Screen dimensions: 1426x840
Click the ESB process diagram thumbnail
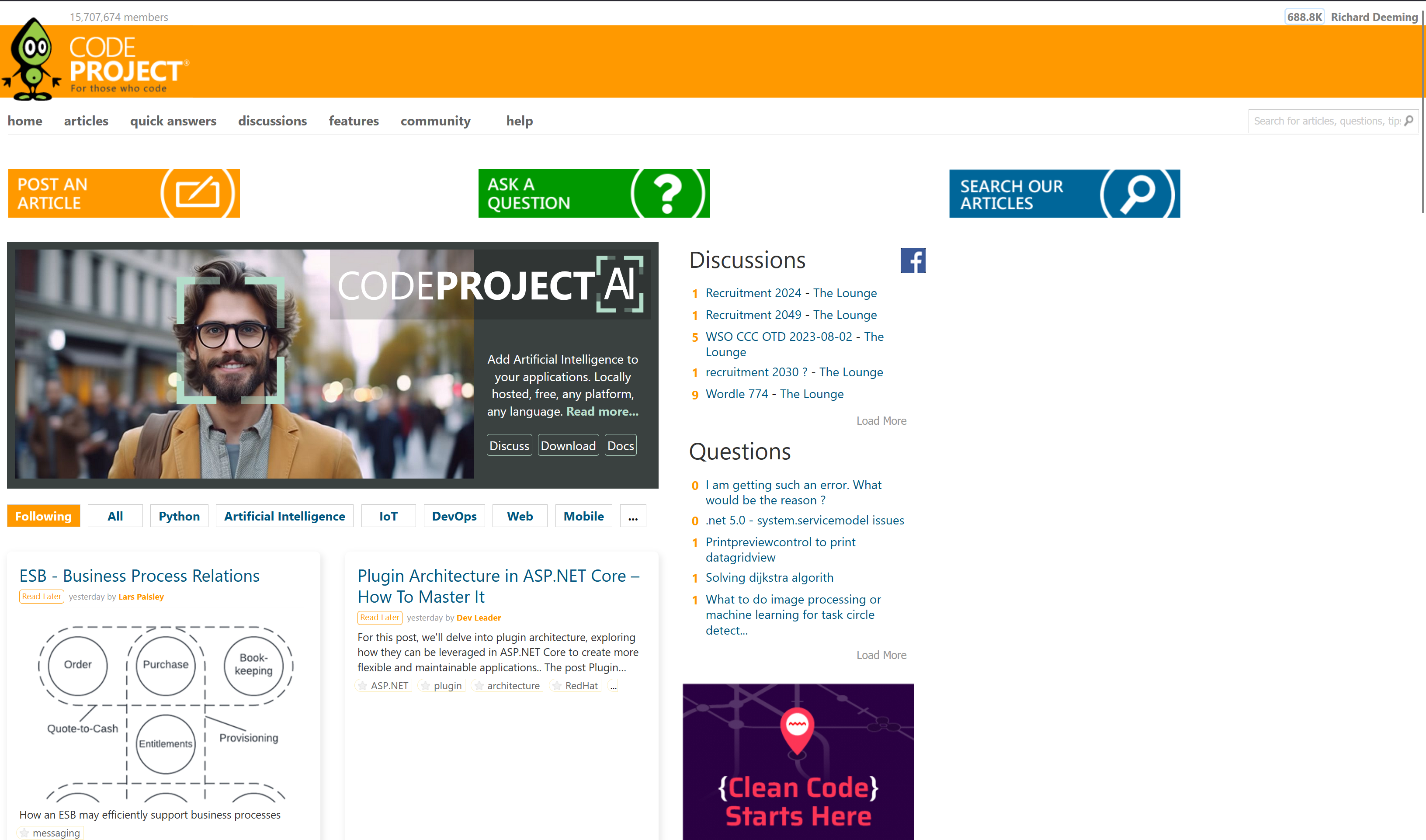pos(165,713)
